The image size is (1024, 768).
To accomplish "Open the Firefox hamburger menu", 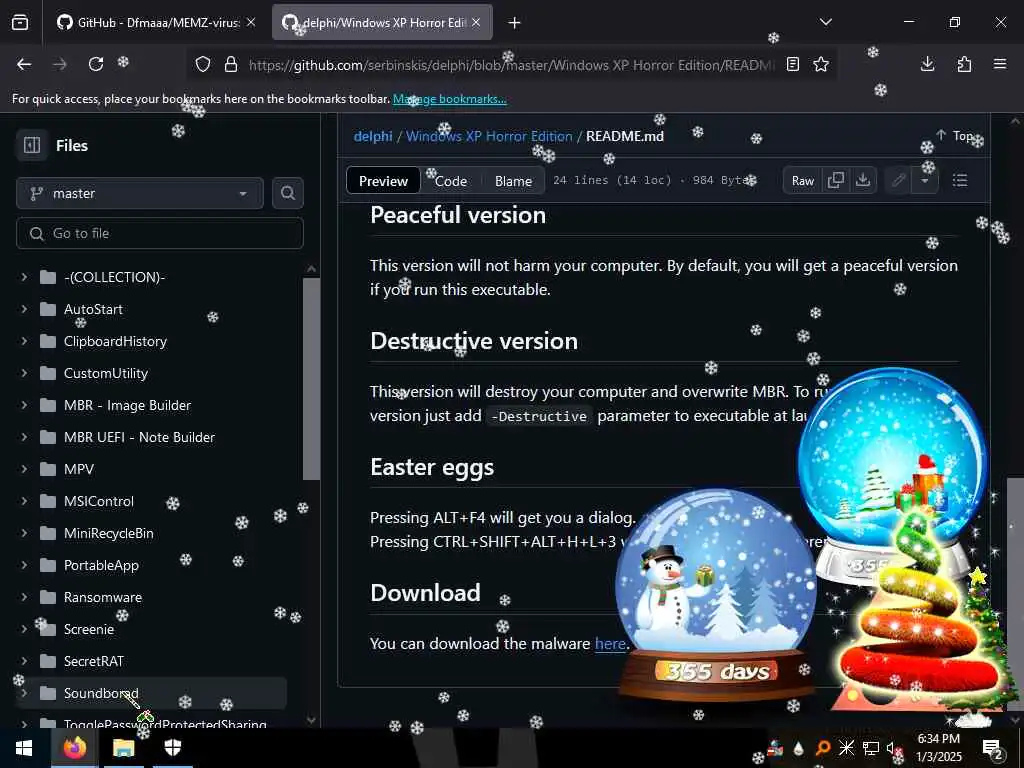I will (x=1000, y=64).
